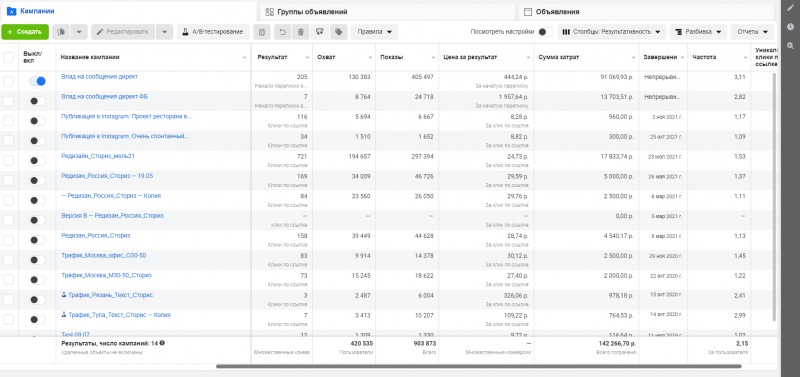Tick the select-all checkbox in table header

pyautogui.click(x=9, y=57)
